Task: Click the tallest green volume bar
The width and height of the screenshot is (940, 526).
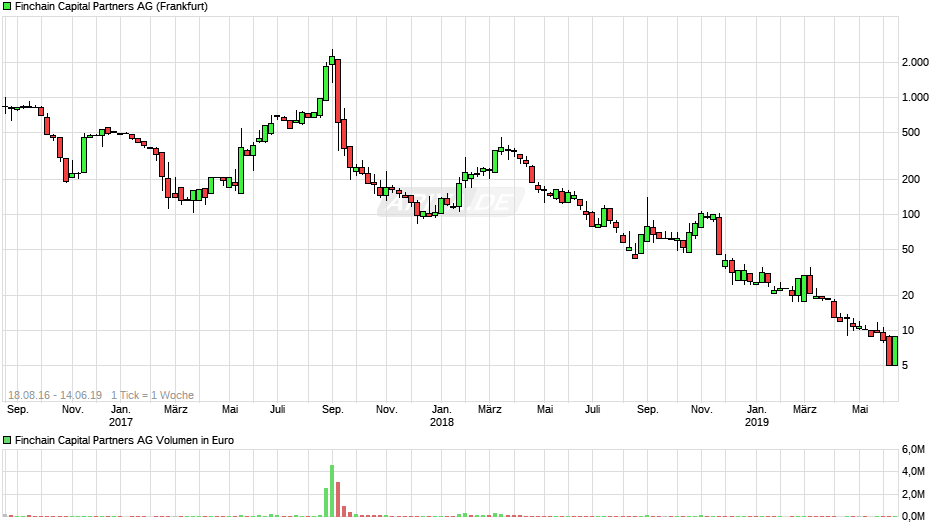Action: tap(332, 491)
